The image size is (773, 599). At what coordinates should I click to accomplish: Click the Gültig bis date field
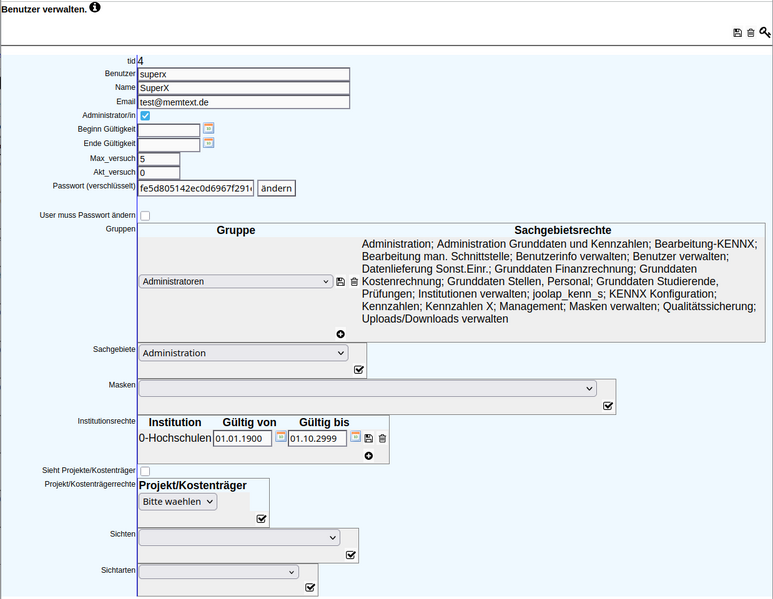point(316,438)
